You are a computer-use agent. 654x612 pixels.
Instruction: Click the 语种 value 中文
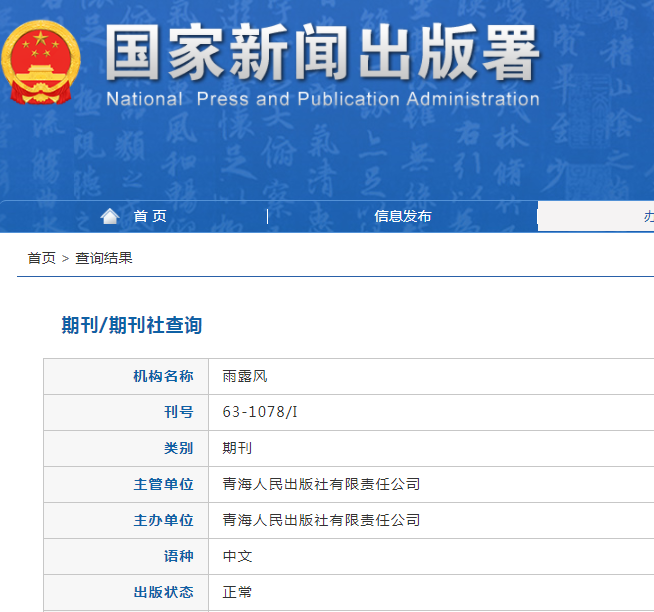click(x=237, y=556)
